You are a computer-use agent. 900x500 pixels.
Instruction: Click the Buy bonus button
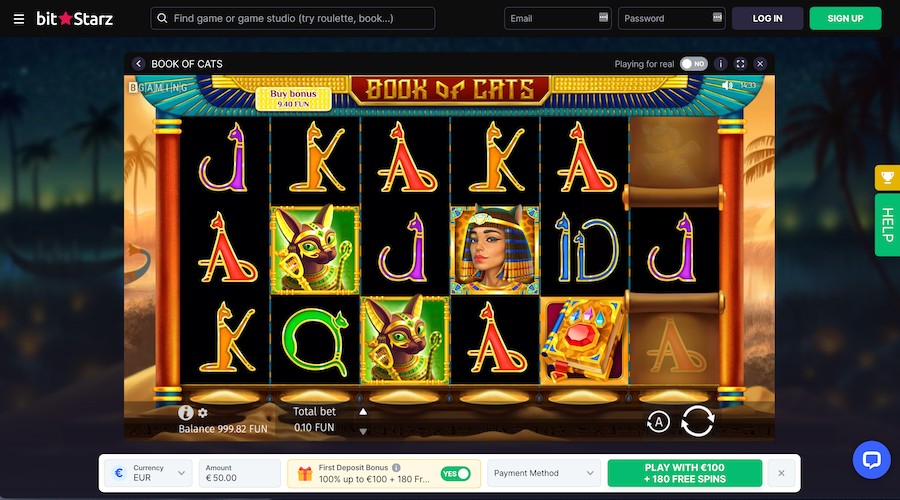click(293, 99)
